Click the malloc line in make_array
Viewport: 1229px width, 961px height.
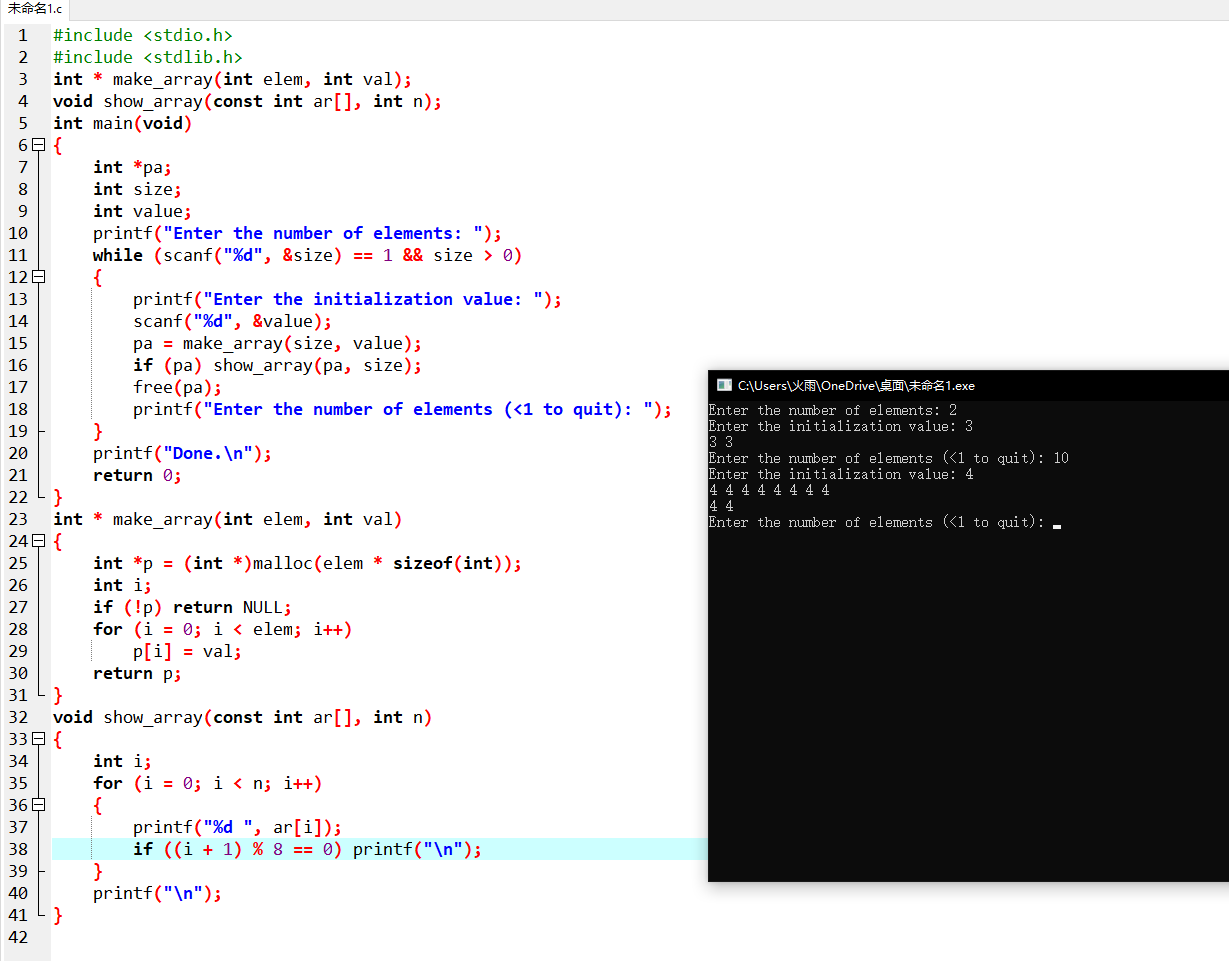point(308,563)
